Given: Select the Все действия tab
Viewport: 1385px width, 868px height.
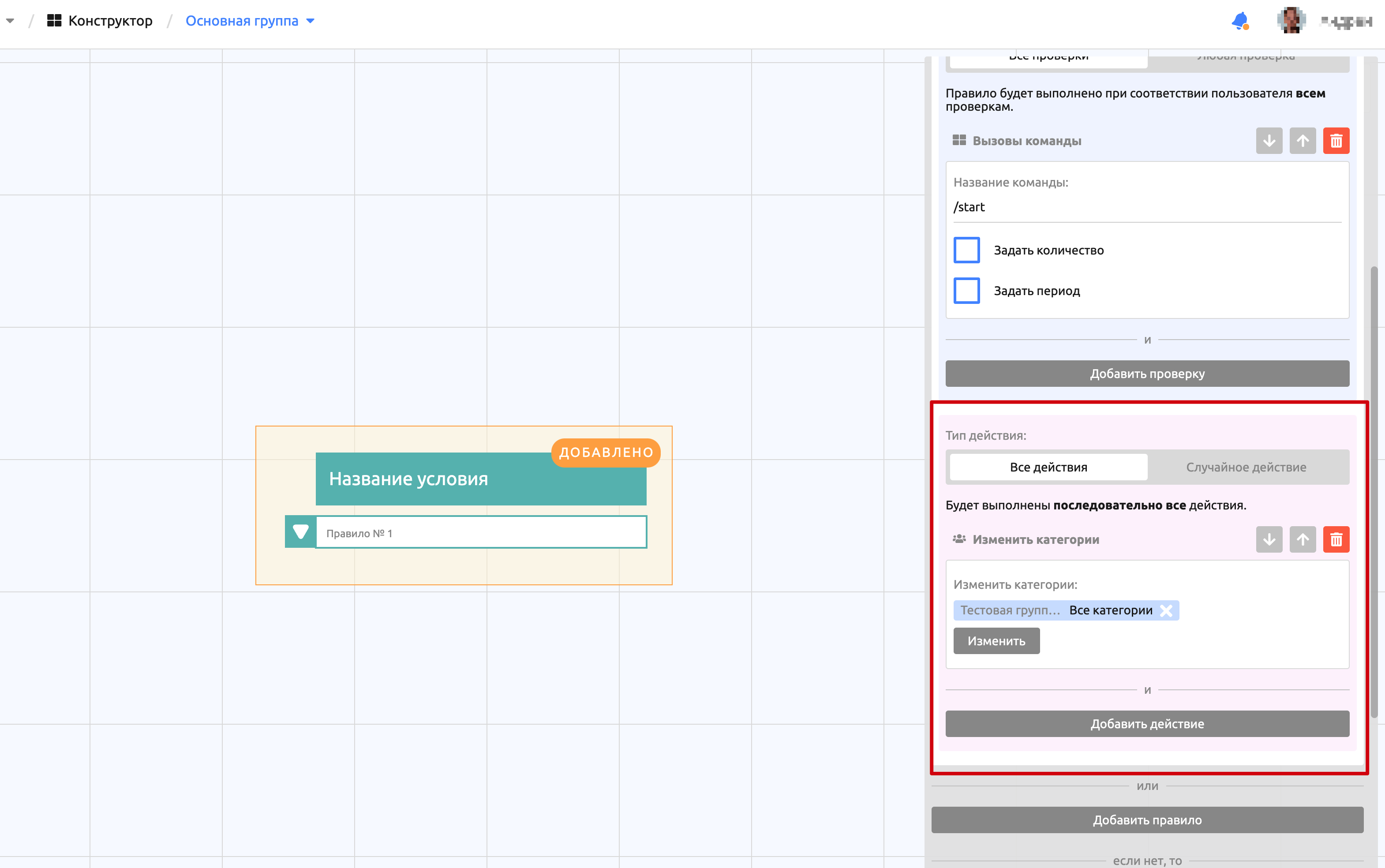Looking at the screenshot, I should pos(1048,467).
